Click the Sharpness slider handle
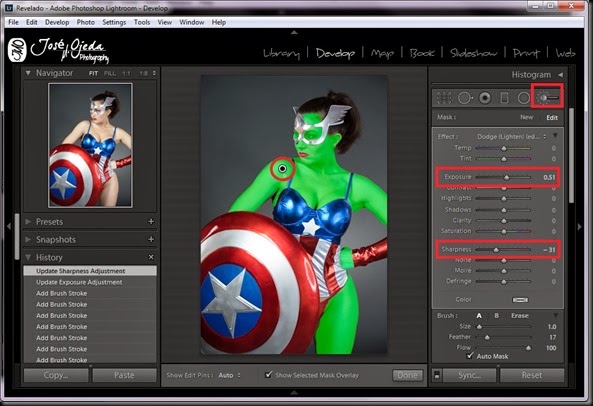 pyautogui.click(x=496, y=249)
